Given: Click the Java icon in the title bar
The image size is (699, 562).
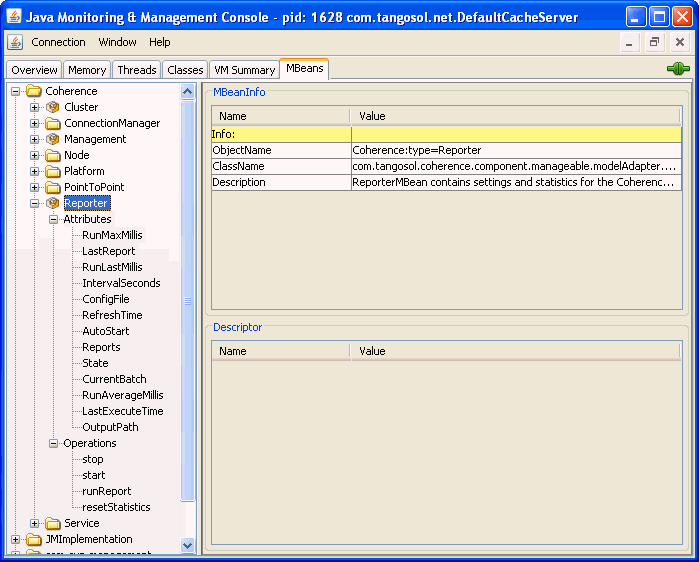Looking at the screenshot, I should [x=14, y=17].
